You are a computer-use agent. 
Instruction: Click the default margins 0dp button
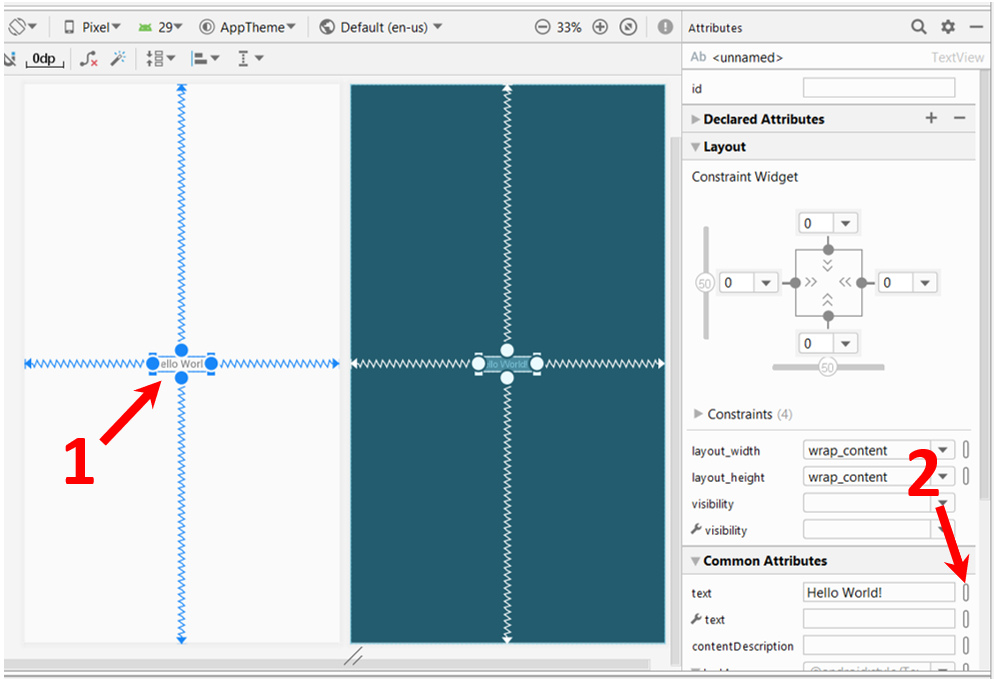[x=44, y=59]
